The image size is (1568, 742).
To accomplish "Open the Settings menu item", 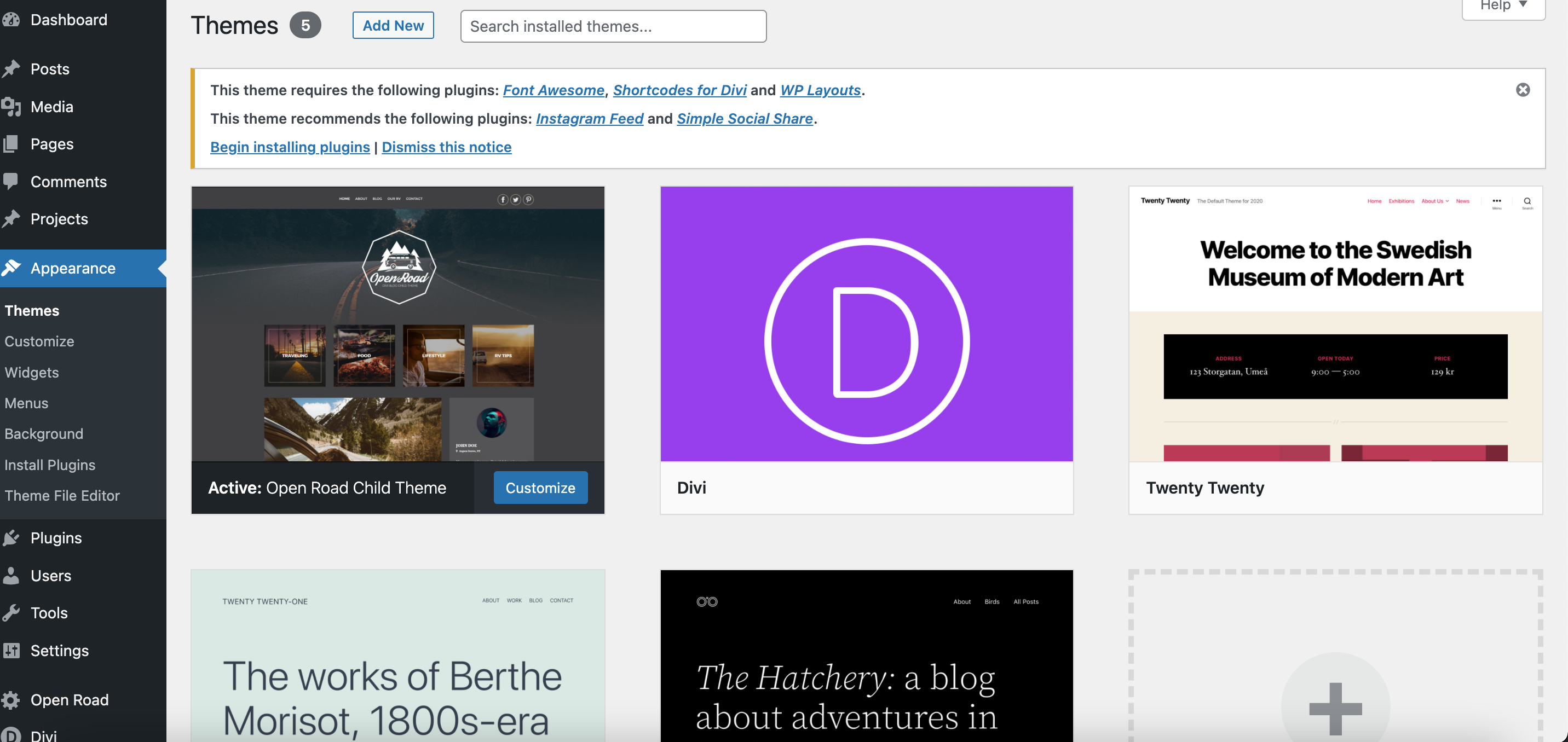I will [x=60, y=650].
